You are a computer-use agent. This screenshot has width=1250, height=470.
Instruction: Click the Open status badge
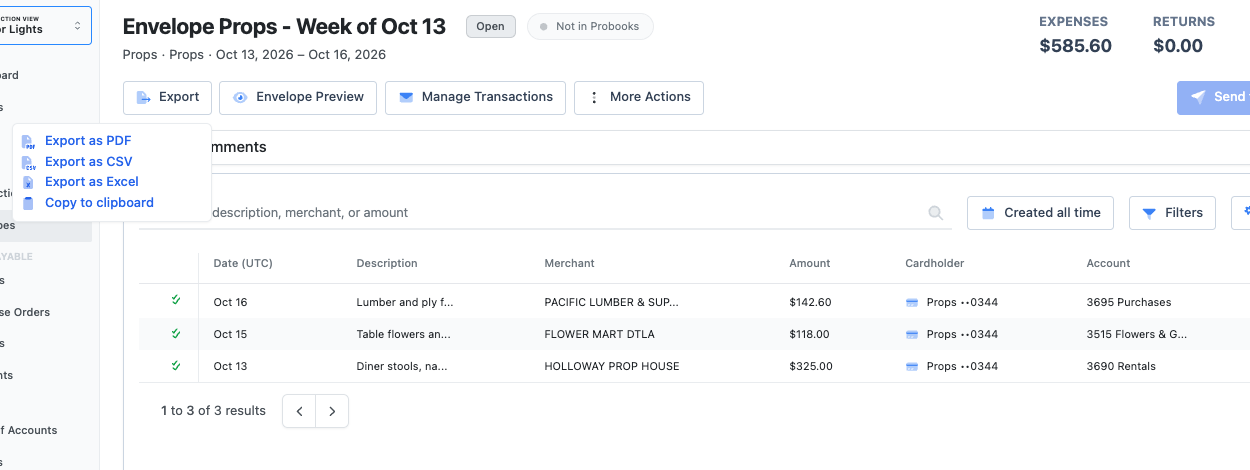[x=490, y=27]
